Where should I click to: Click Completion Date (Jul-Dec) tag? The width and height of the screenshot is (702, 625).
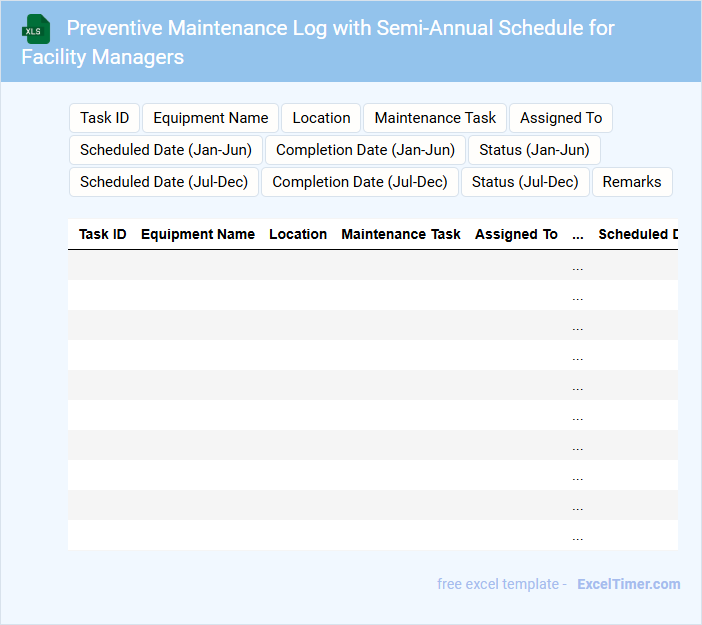(360, 182)
